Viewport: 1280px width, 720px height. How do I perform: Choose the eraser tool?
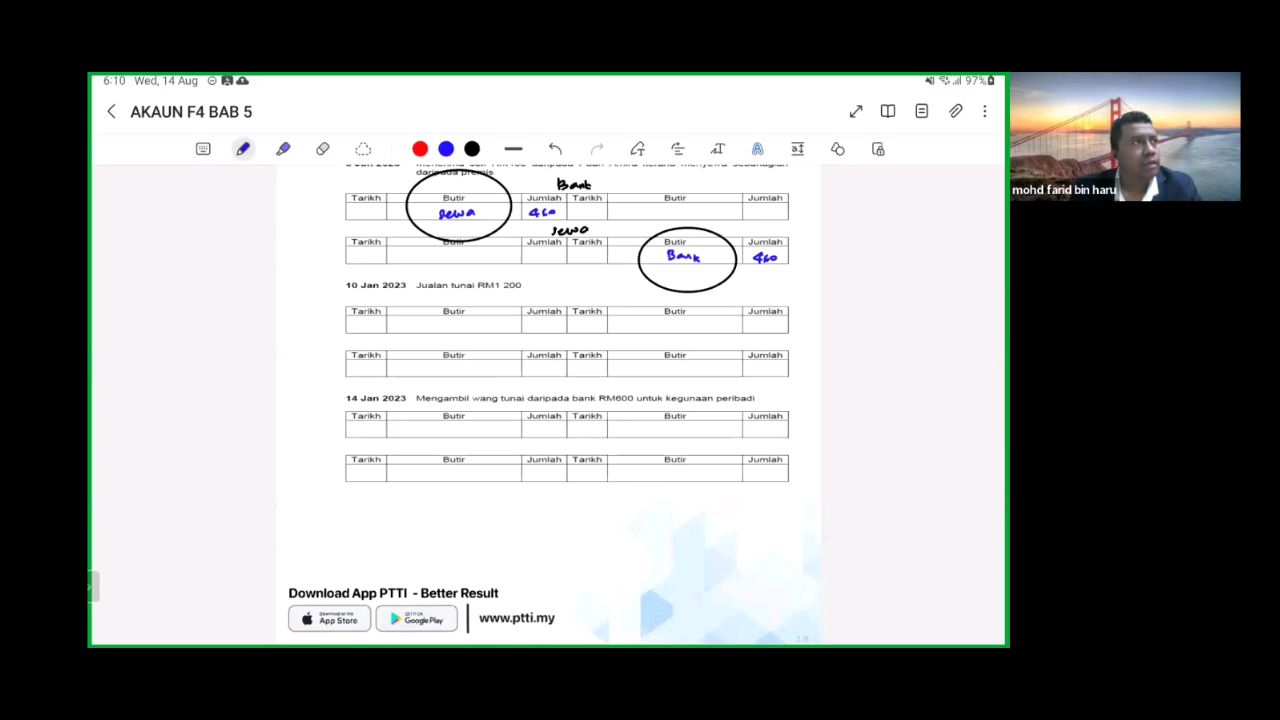tap(323, 149)
